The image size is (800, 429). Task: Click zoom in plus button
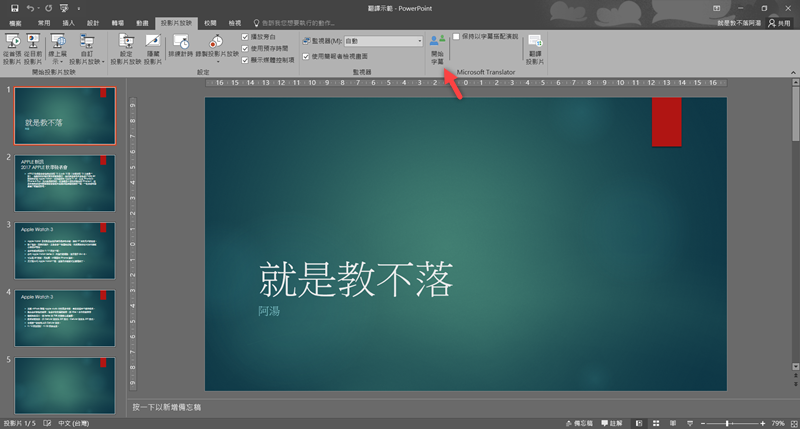click(763, 423)
